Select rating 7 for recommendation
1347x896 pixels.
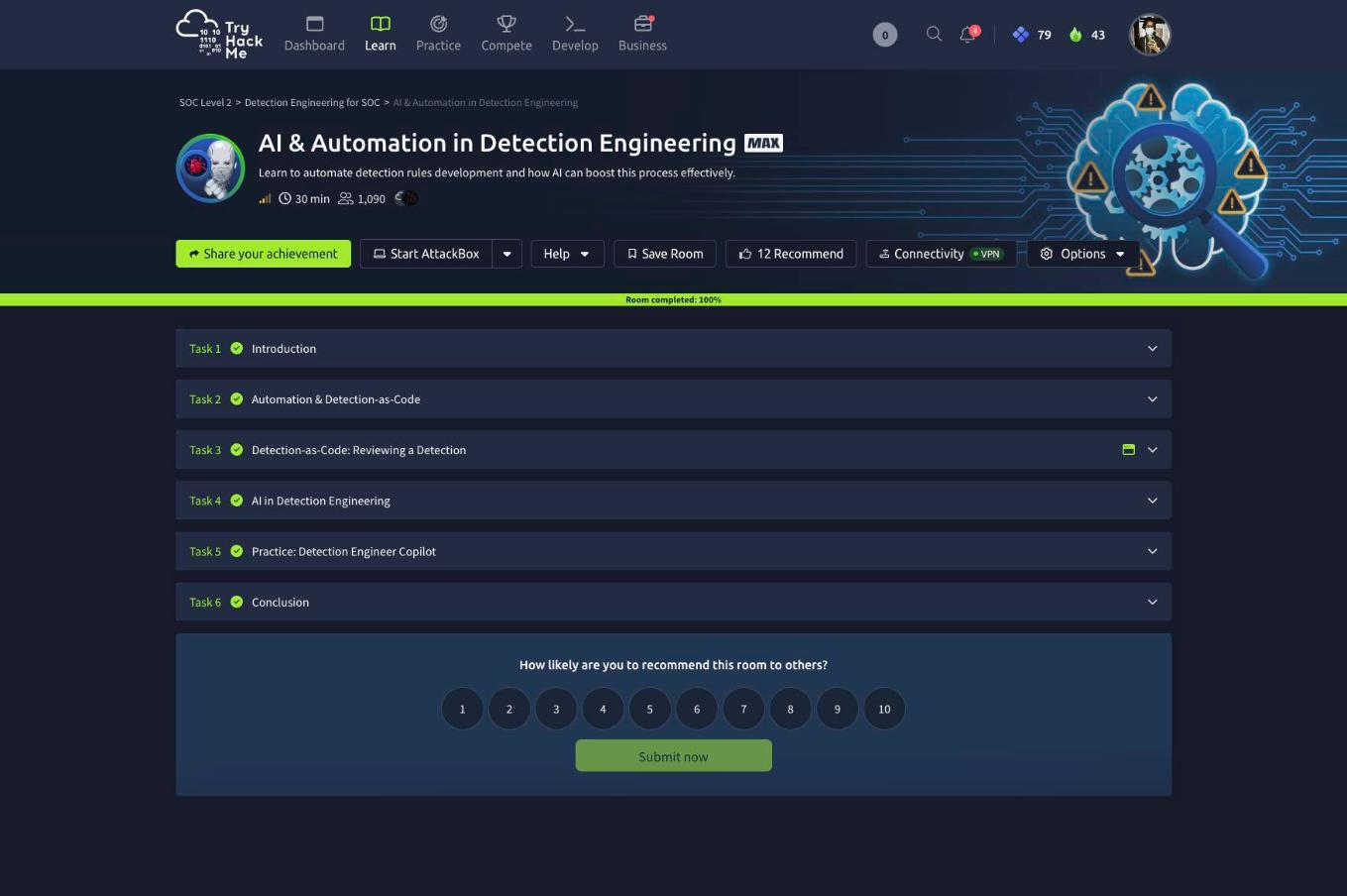click(x=743, y=709)
